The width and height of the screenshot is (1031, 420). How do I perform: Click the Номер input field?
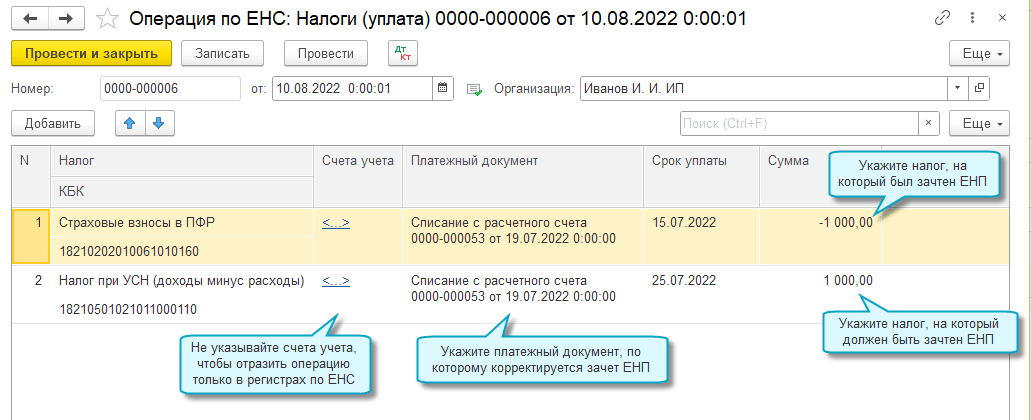click(170, 88)
